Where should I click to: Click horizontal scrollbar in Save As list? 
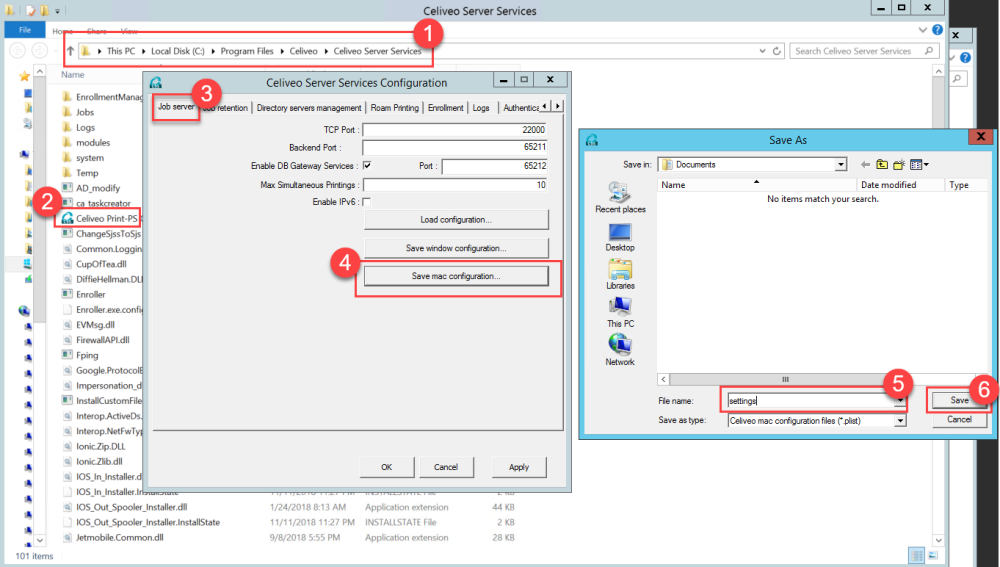pos(786,379)
